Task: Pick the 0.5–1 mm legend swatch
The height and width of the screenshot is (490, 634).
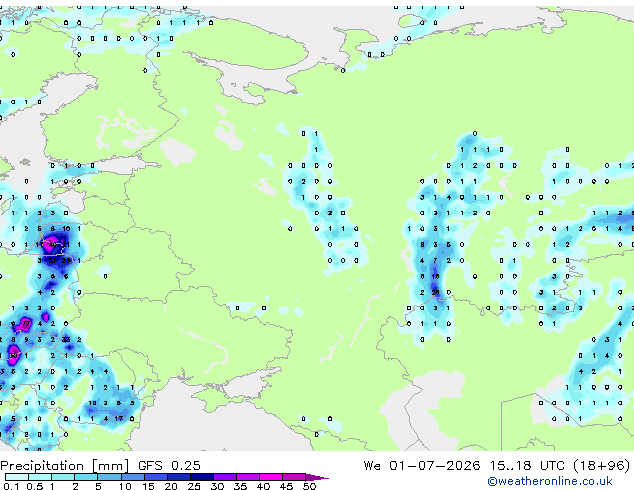Action: 40,477
